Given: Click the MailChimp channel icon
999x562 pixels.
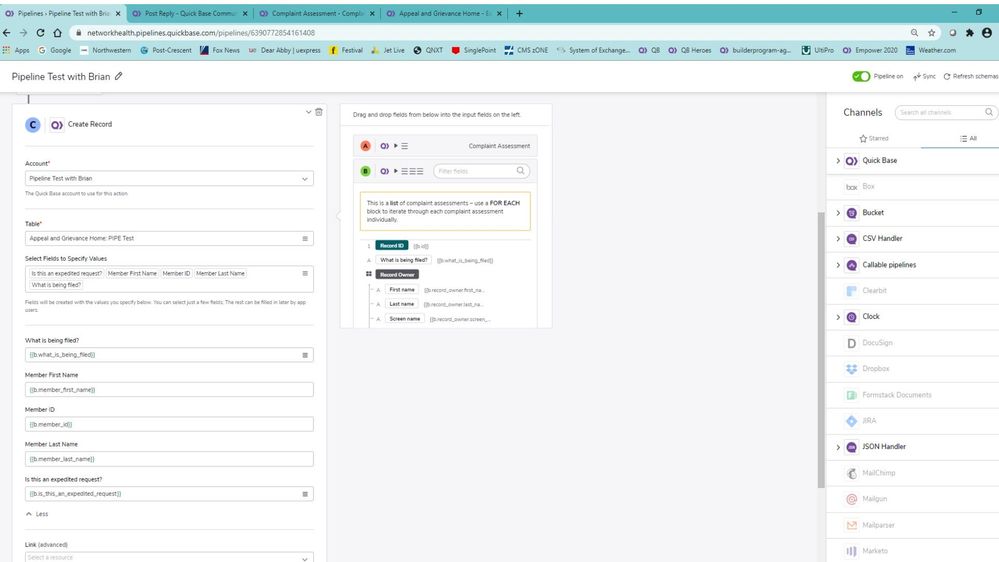Looking at the screenshot, I should click(x=851, y=473).
